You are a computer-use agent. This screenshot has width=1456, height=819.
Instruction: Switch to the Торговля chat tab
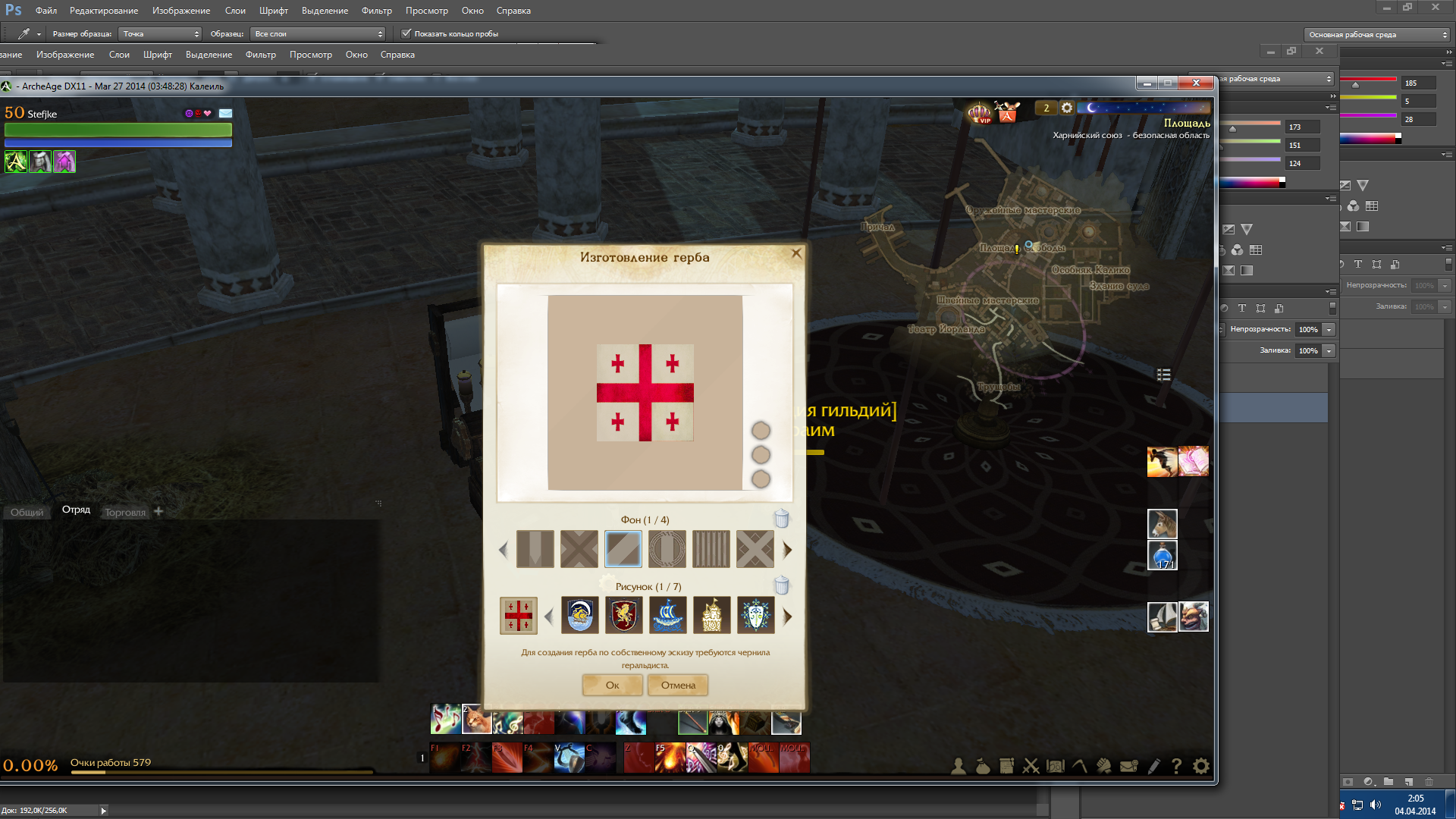tap(125, 512)
